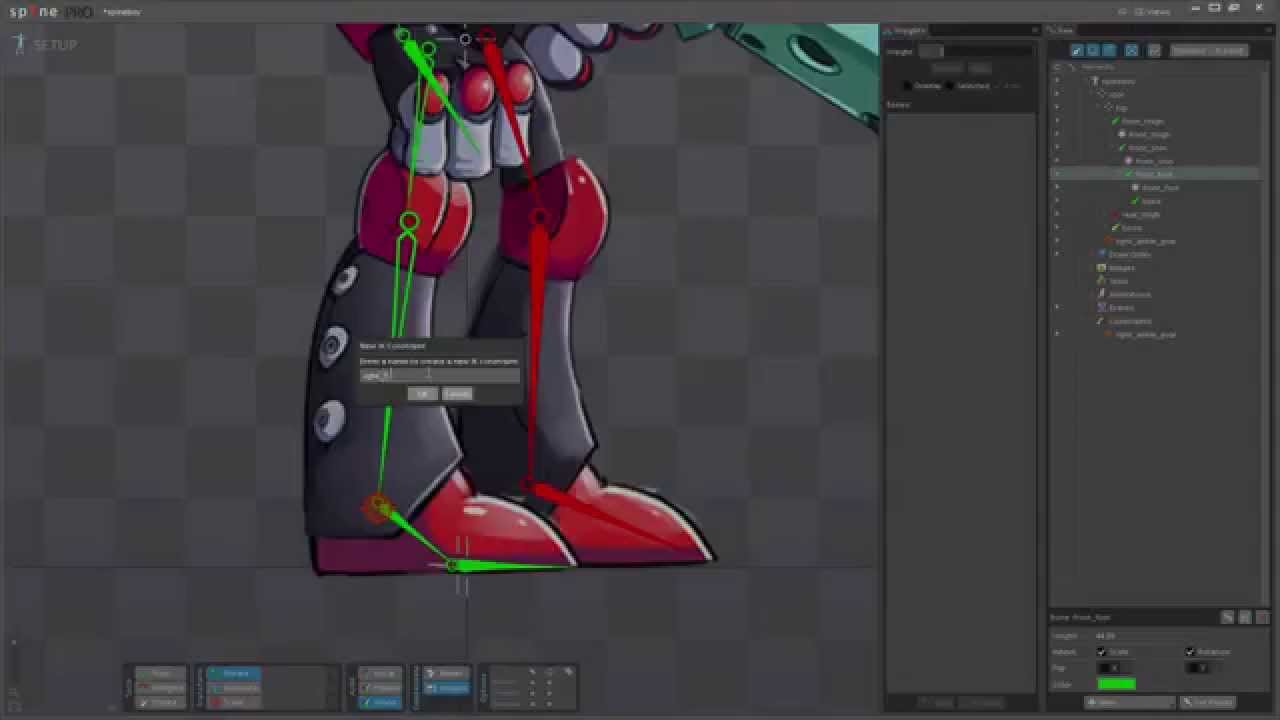Toggle visibility dot of front_thigh bone row
The image size is (1280, 720).
point(1057,121)
